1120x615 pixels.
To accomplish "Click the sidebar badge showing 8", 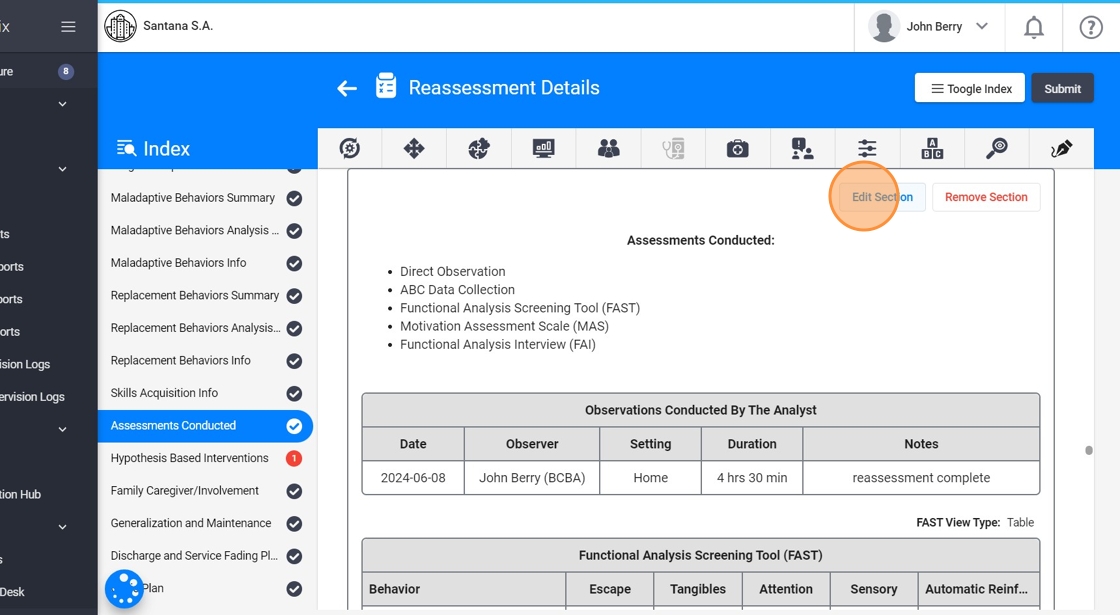I will tap(66, 71).
